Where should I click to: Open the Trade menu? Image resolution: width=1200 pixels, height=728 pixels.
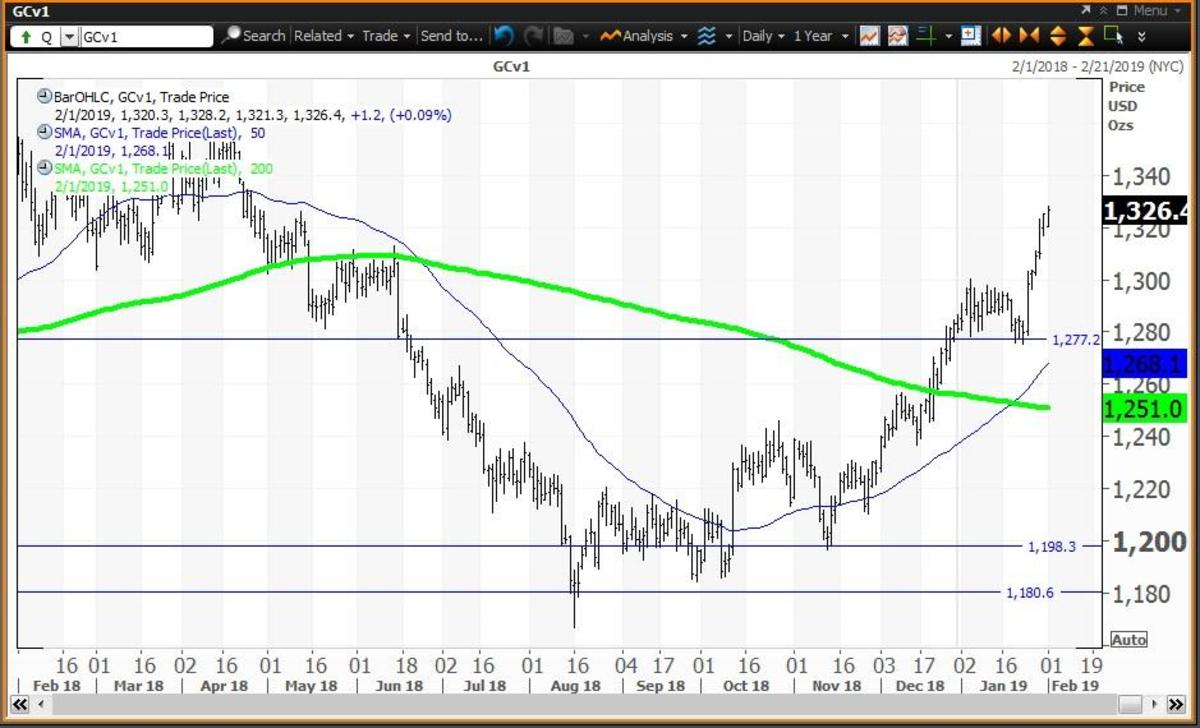point(386,36)
